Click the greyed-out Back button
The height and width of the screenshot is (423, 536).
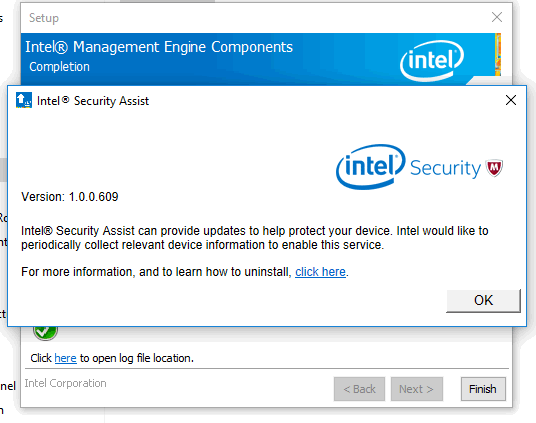359,389
